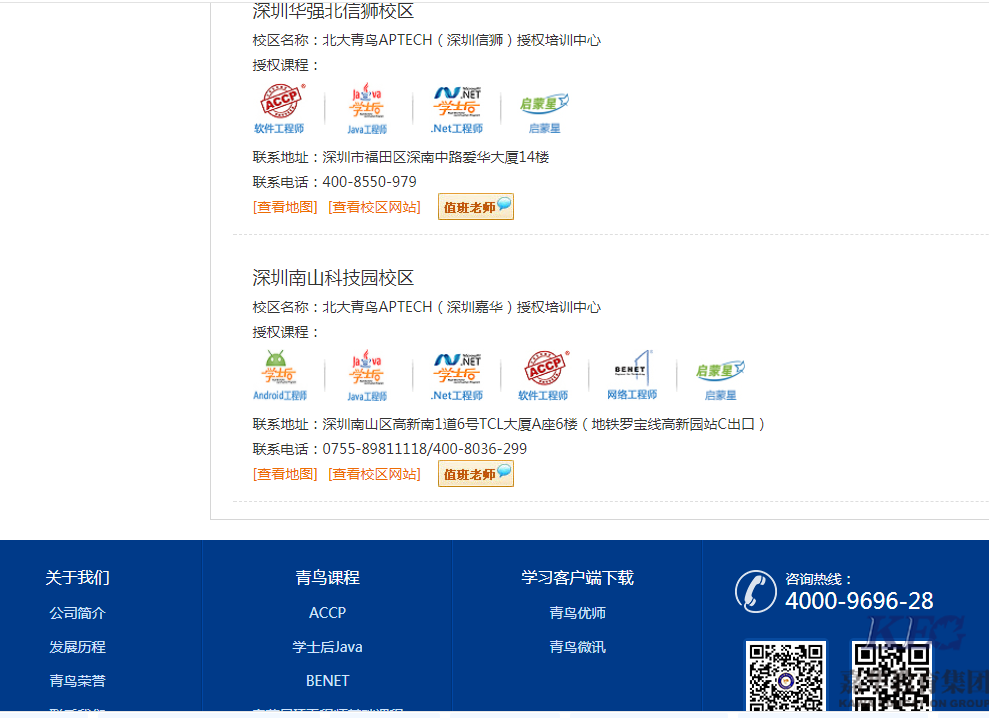989x718 pixels.
Task: Click hotline number 4000-9696-28
Action: click(859, 601)
